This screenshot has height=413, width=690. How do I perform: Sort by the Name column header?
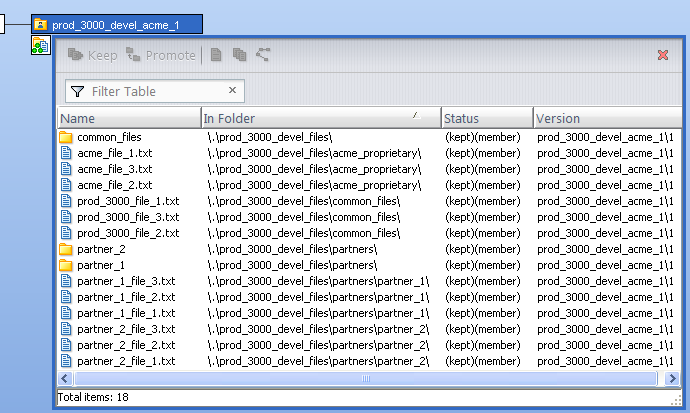(x=128, y=118)
